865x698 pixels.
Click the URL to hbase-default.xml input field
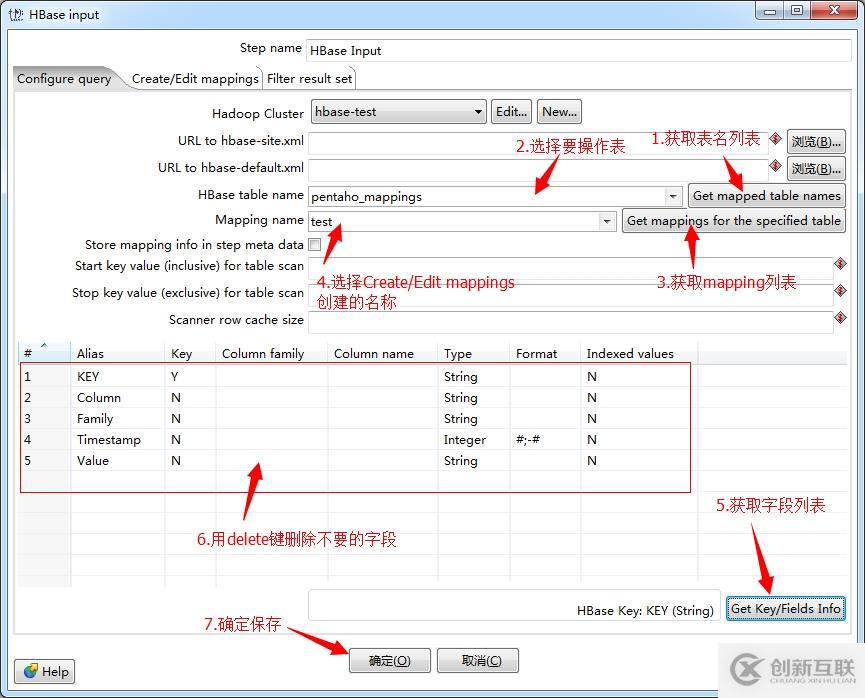point(538,170)
